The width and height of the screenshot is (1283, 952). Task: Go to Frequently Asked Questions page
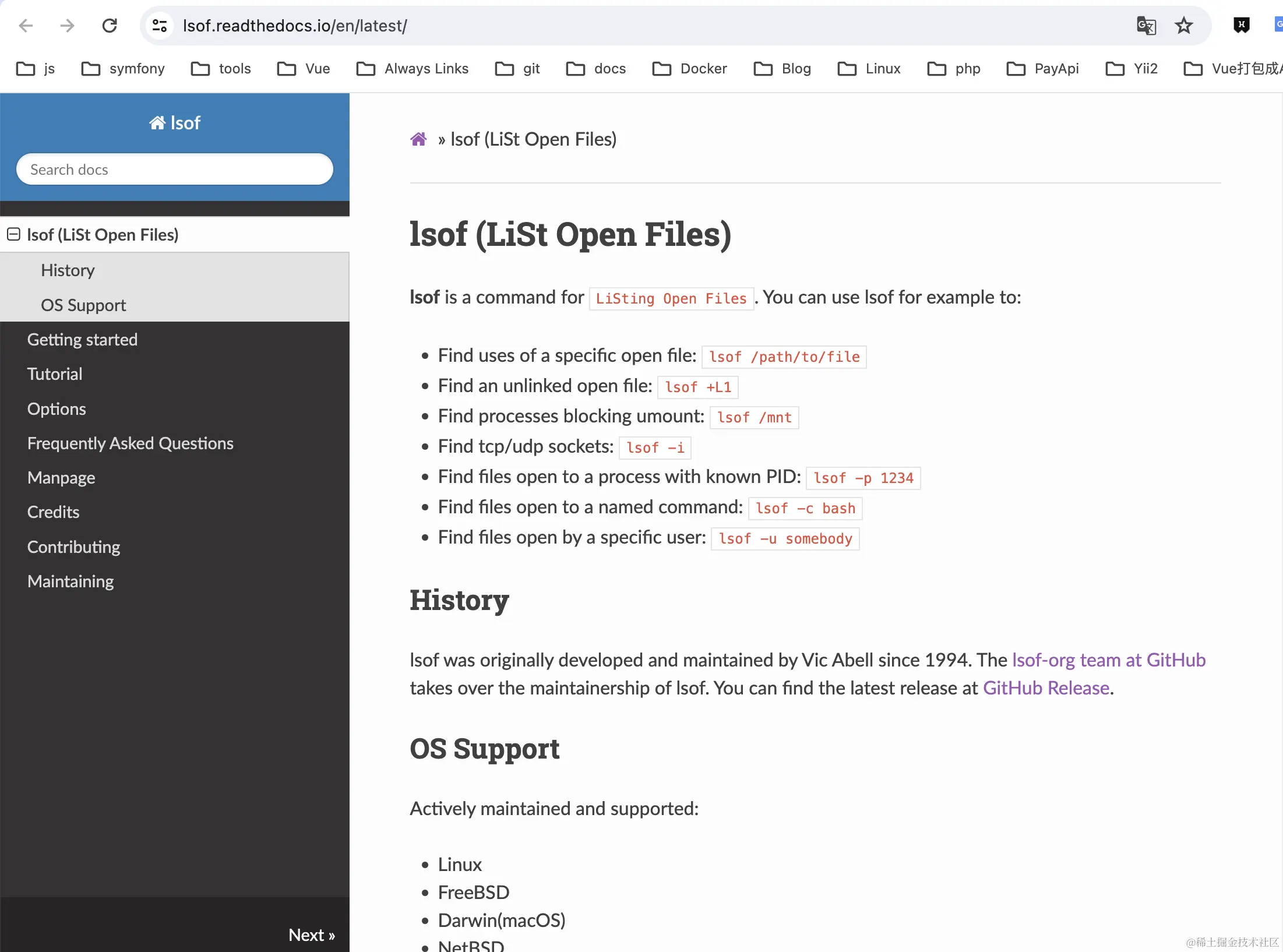point(130,443)
